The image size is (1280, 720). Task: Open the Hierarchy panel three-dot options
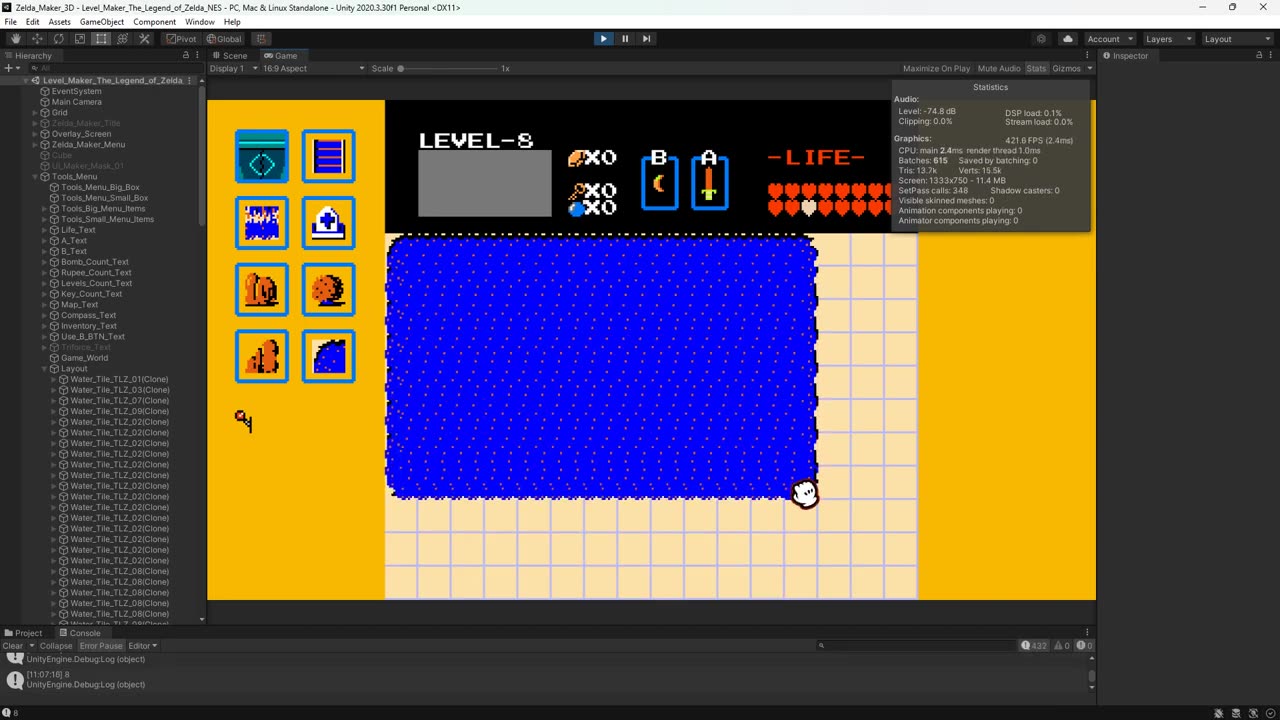click(x=197, y=56)
